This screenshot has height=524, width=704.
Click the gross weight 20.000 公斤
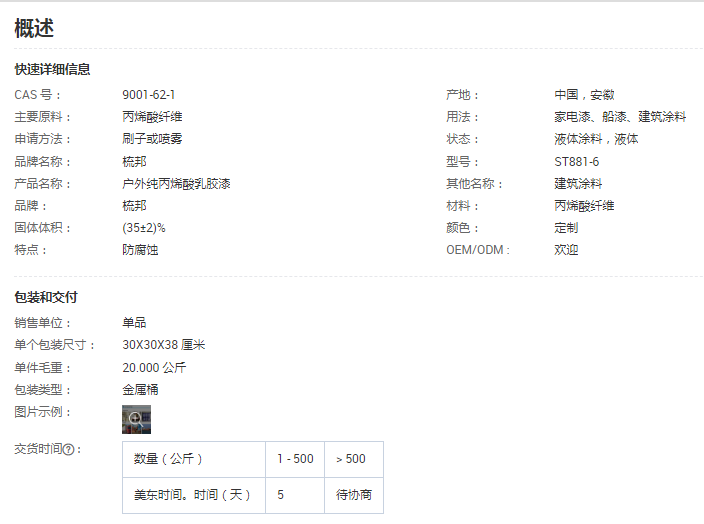[154, 367]
